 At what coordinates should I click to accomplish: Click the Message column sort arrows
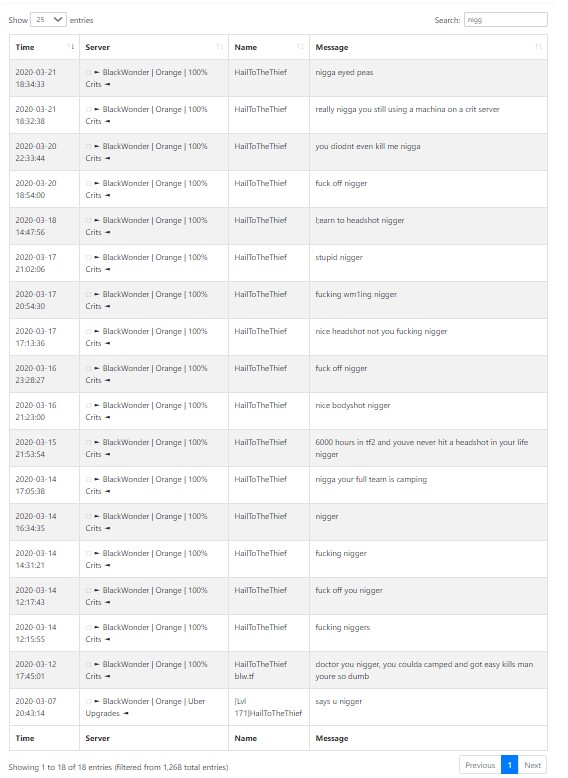click(538, 47)
